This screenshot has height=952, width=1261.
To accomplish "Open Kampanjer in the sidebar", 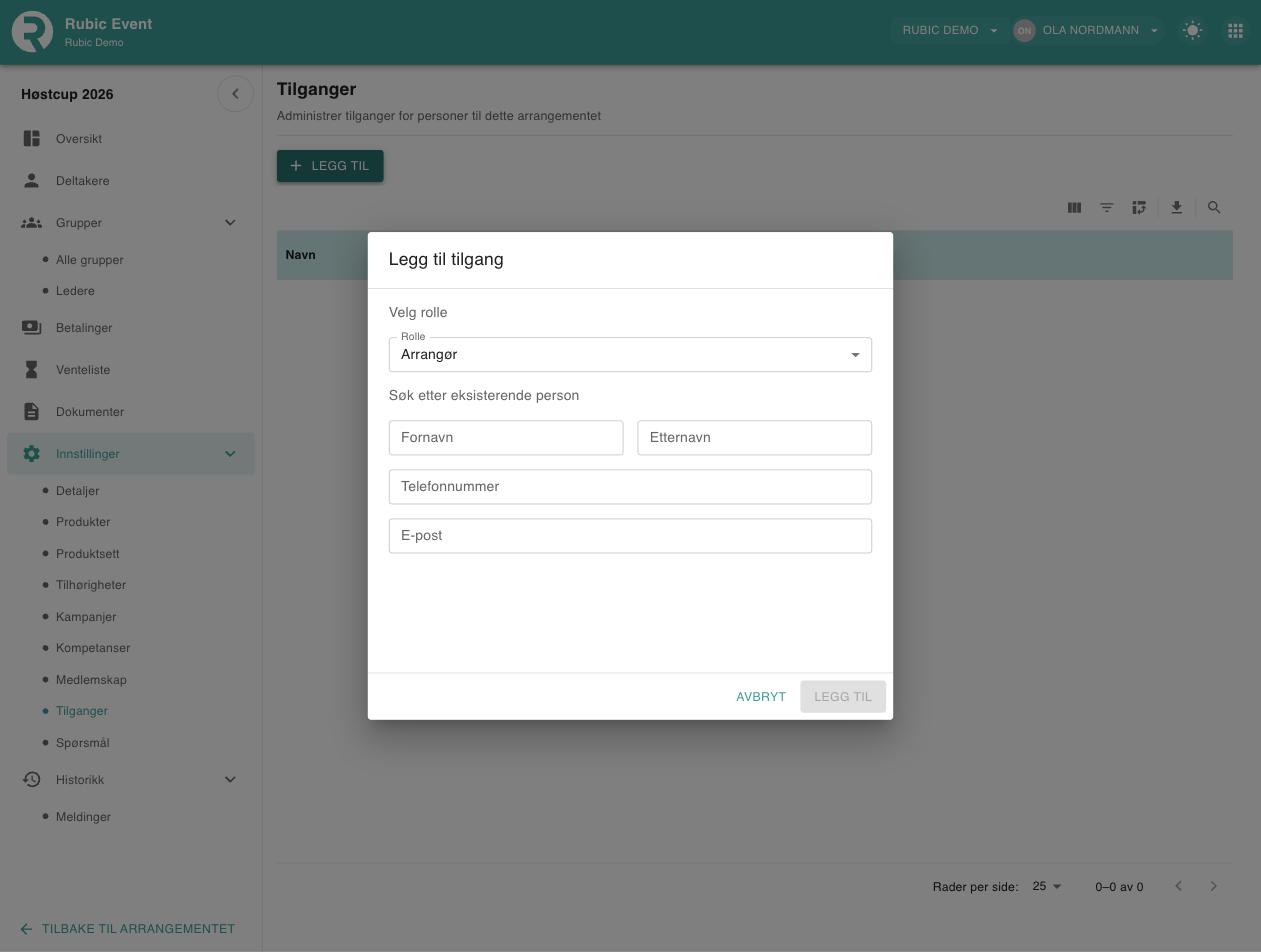I will 86,617.
